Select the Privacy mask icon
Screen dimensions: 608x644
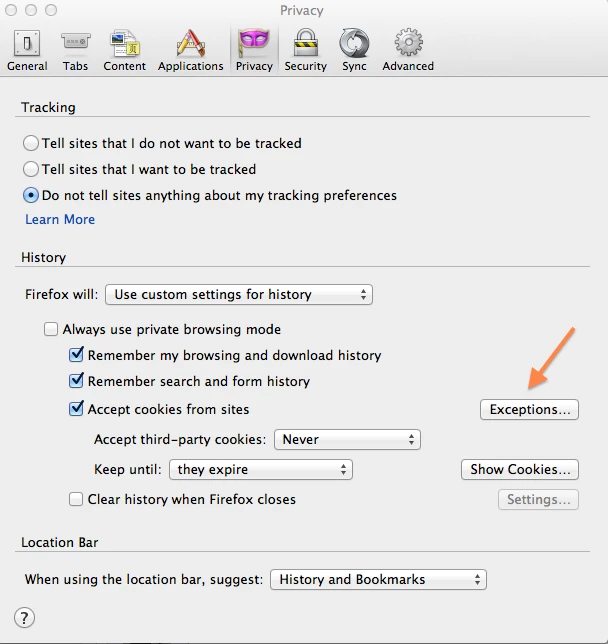pyautogui.click(x=254, y=43)
